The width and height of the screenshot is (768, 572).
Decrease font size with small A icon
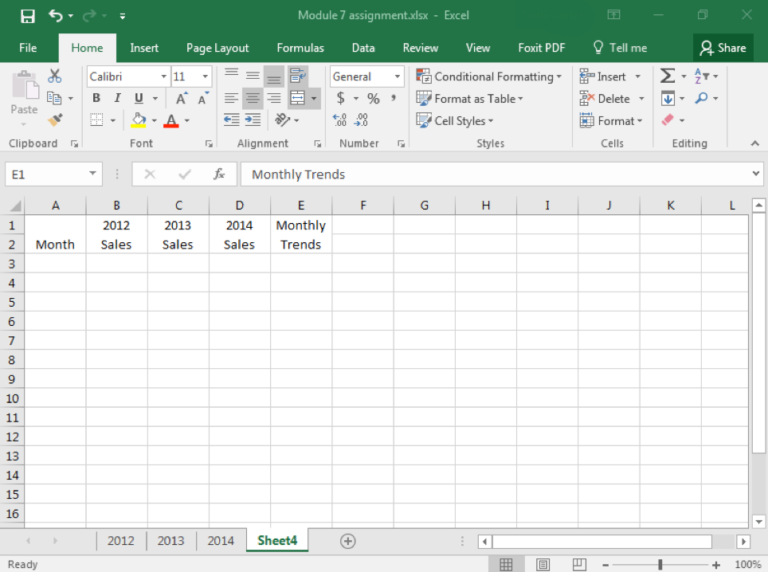(x=203, y=98)
